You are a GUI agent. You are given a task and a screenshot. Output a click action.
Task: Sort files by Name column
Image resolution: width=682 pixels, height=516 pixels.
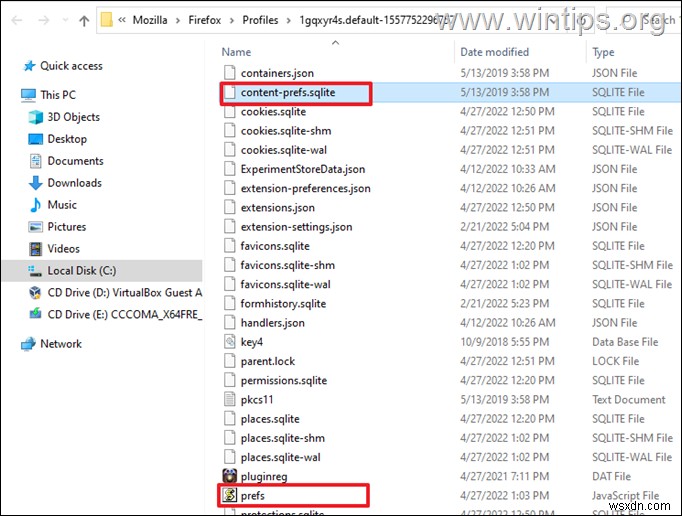pos(236,52)
